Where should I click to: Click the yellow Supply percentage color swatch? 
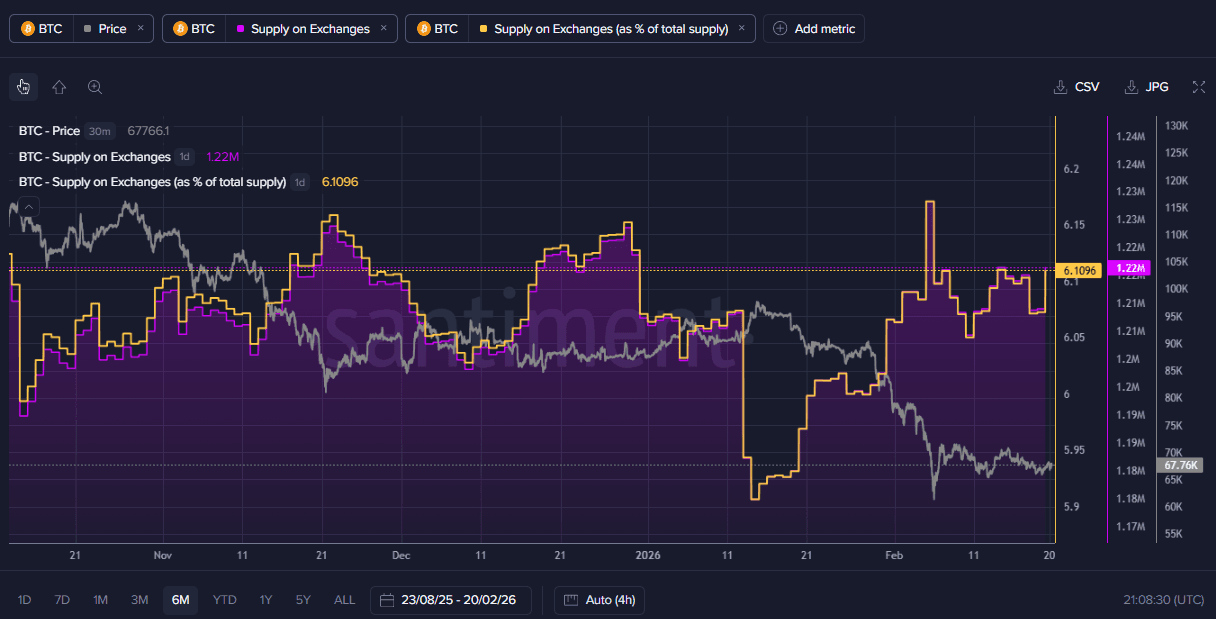coord(484,29)
